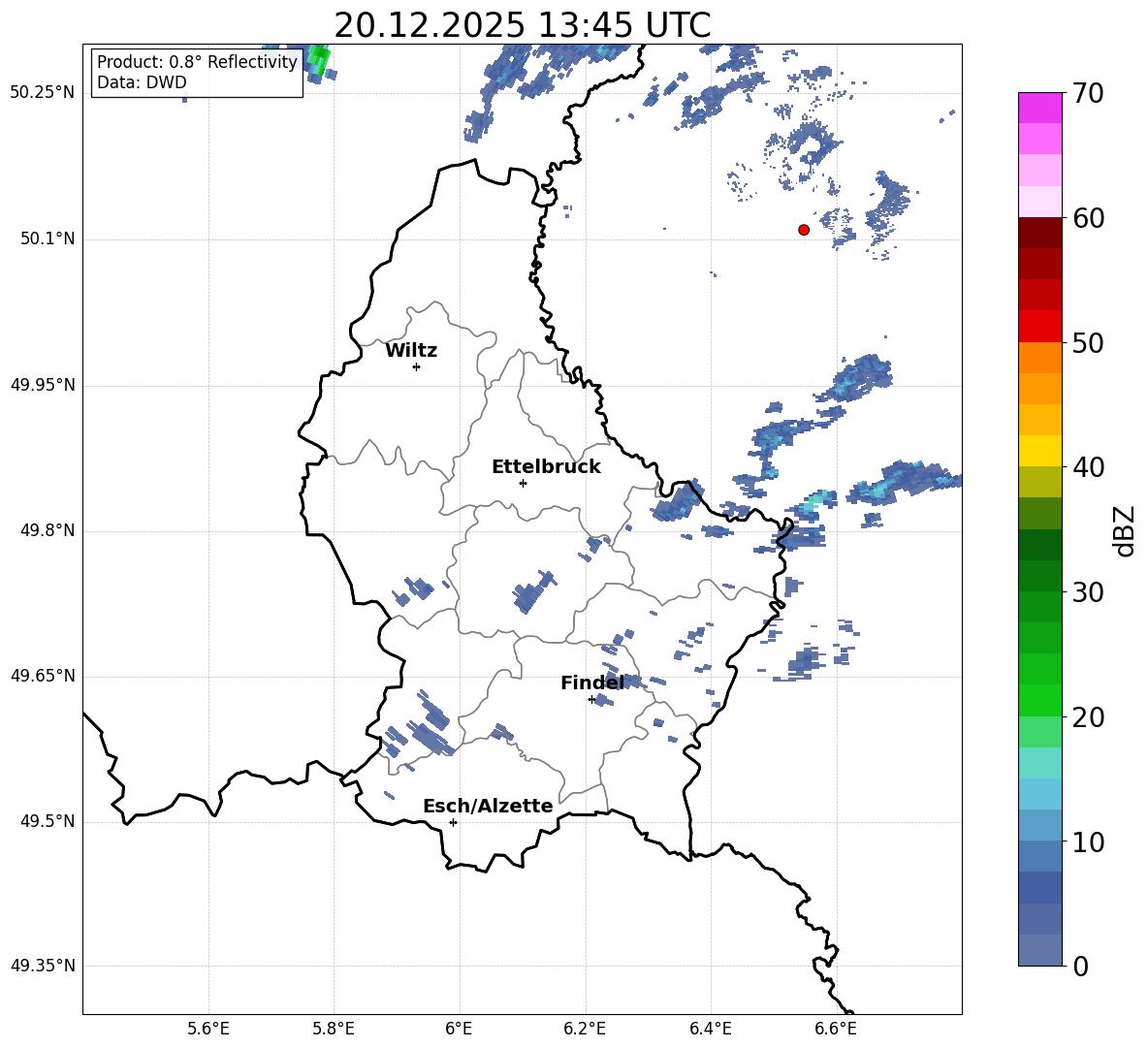Click the 49.5°N latitude label
Screen dimensions: 1148x1048
click(x=48, y=821)
